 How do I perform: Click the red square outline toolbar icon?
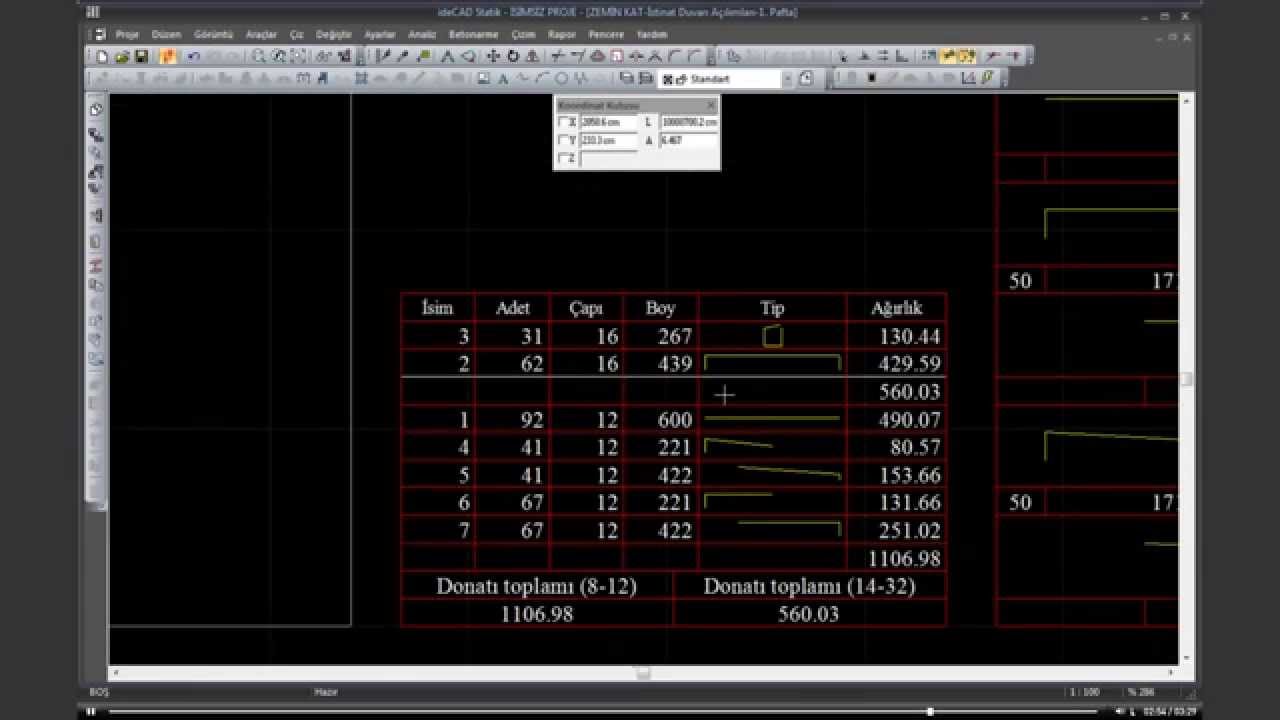coord(617,56)
